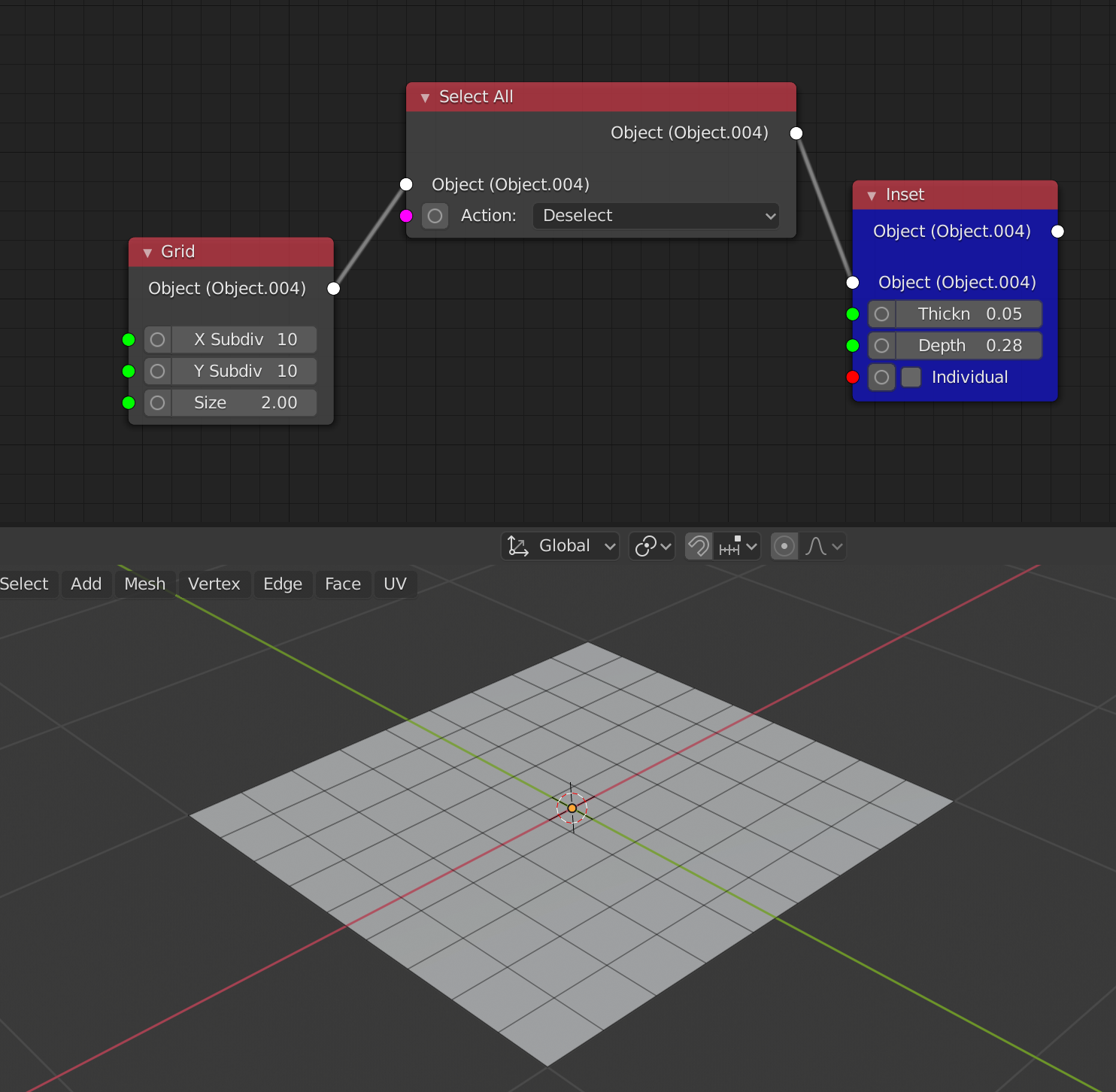Click Select All's input Object (Object.004) label
1116x1092 pixels.
[511, 185]
